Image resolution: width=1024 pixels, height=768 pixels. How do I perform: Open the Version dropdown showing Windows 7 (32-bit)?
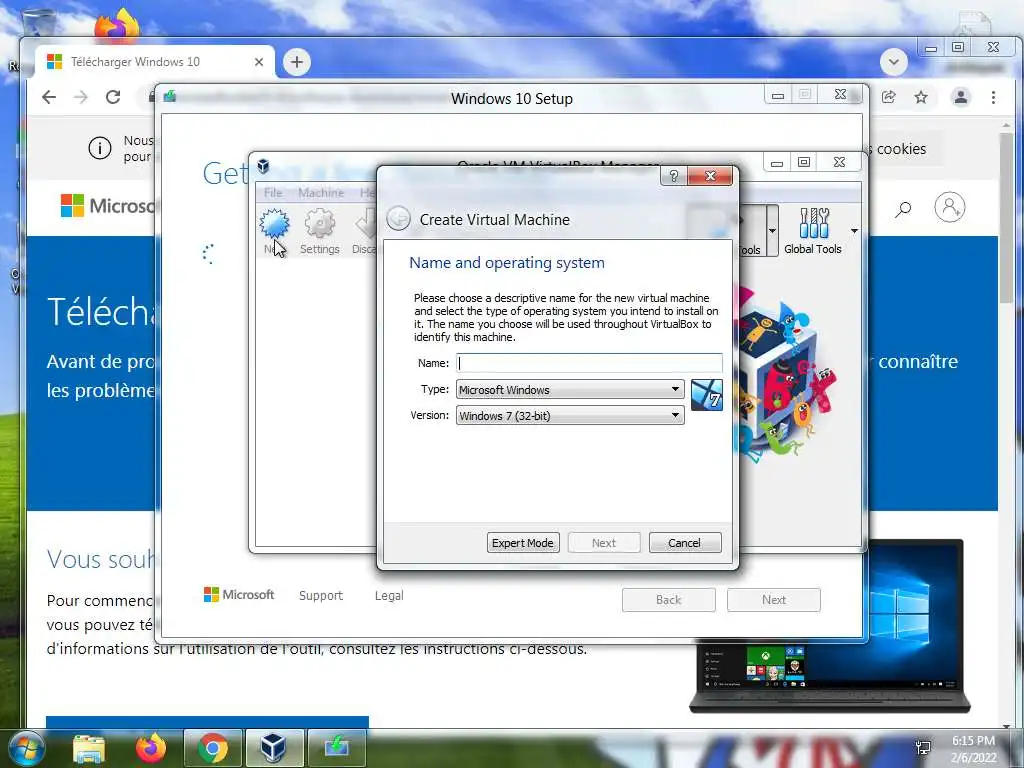click(x=569, y=415)
